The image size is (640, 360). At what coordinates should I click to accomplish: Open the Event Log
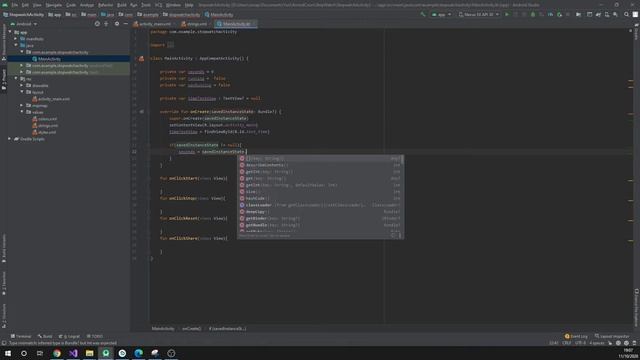click(x=576, y=336)
